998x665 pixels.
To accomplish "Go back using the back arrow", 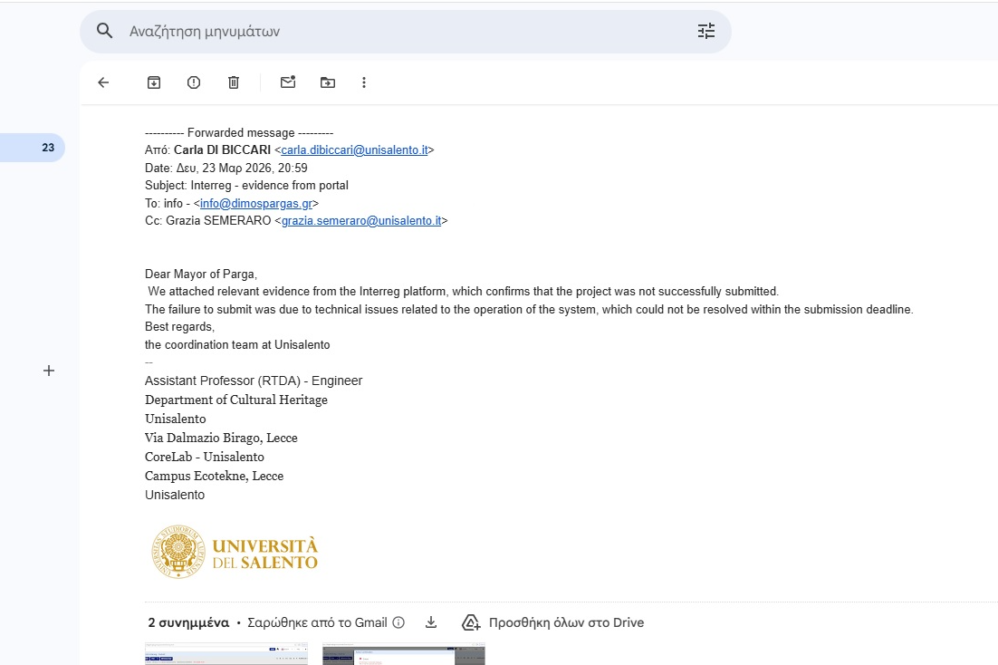I will 103,83.
